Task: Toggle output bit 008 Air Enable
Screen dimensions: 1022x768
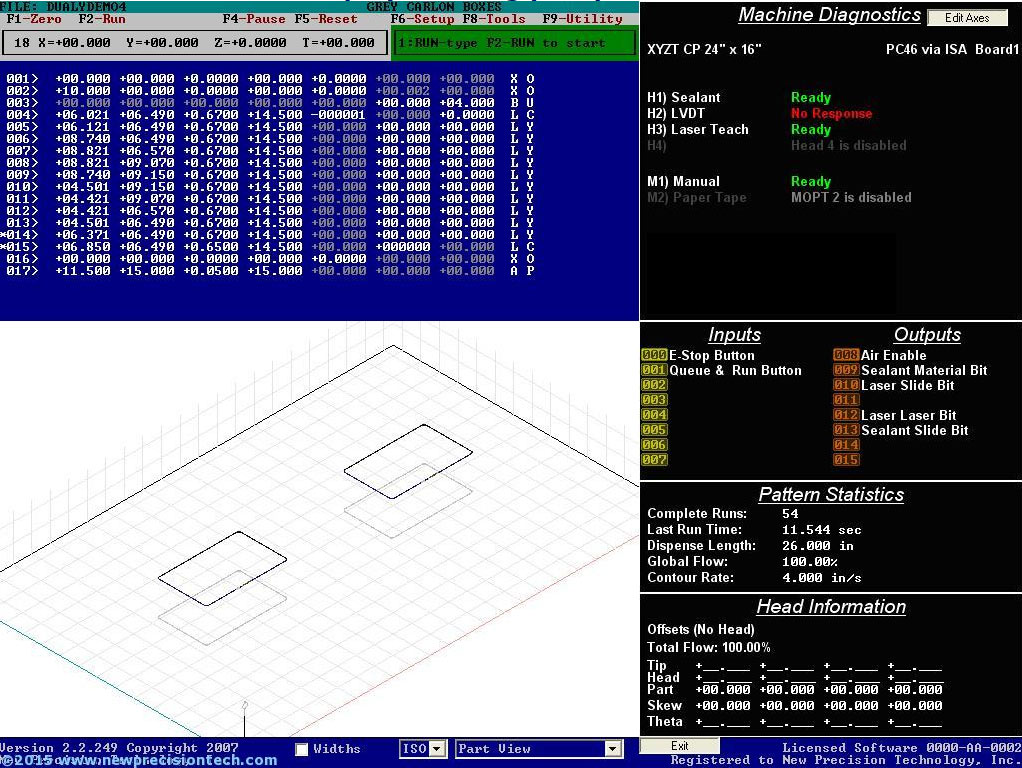Action: click(846, 355)
